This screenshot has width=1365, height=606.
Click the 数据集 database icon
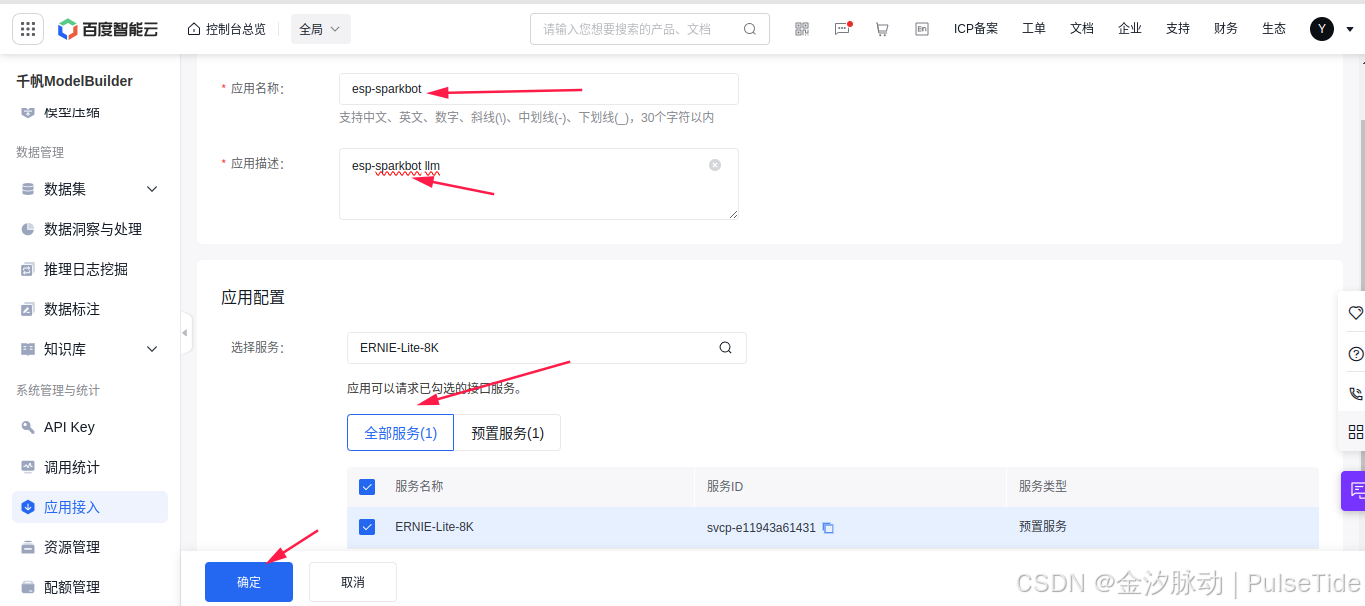[28, 189]
